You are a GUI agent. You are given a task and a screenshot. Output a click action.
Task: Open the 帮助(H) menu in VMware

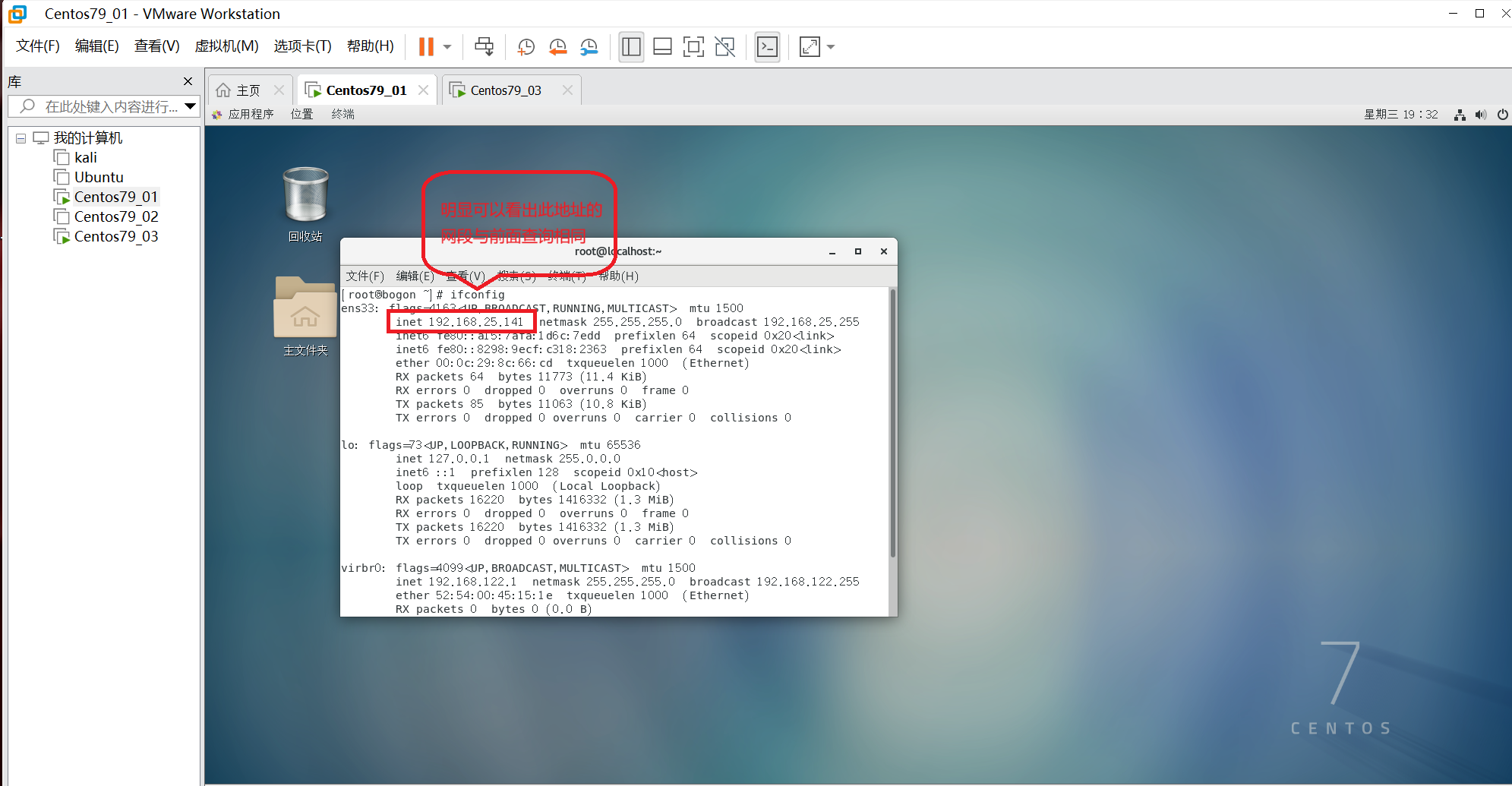[x=371, y=46]
